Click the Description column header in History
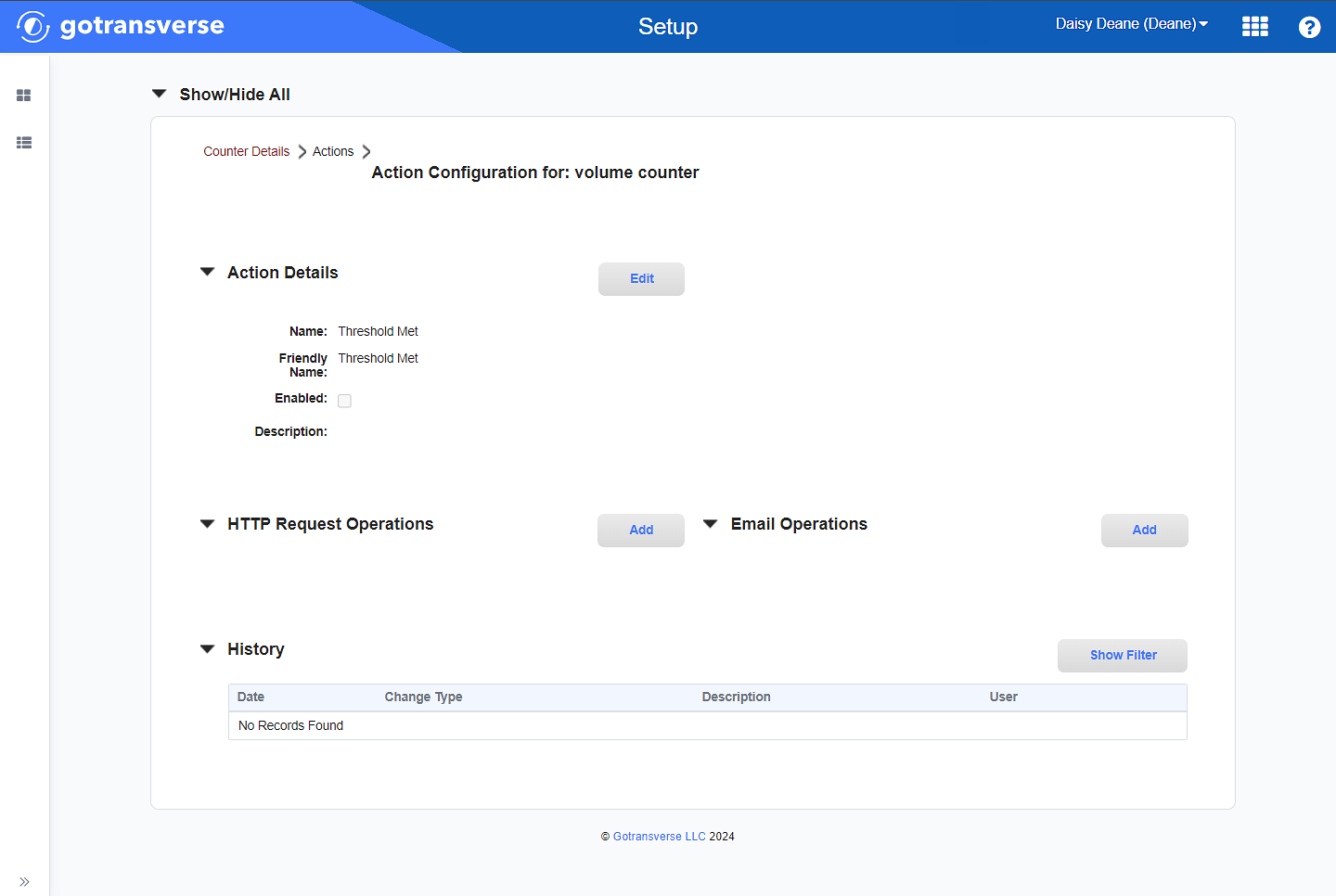The image size is (1336, 896). (736, 697)
